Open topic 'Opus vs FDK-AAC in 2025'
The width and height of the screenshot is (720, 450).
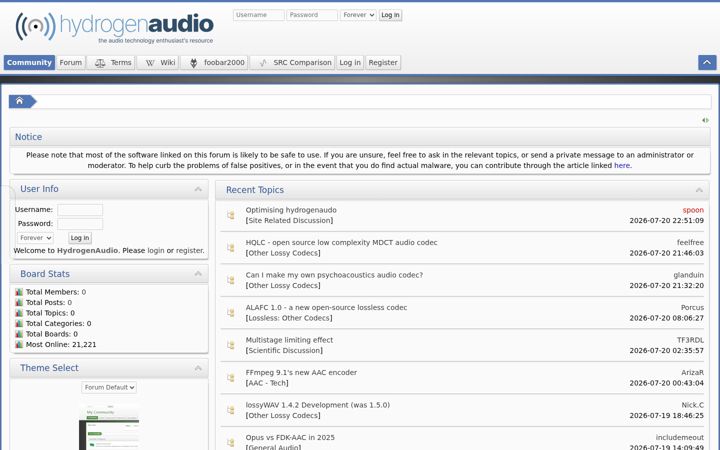(290, 438)
